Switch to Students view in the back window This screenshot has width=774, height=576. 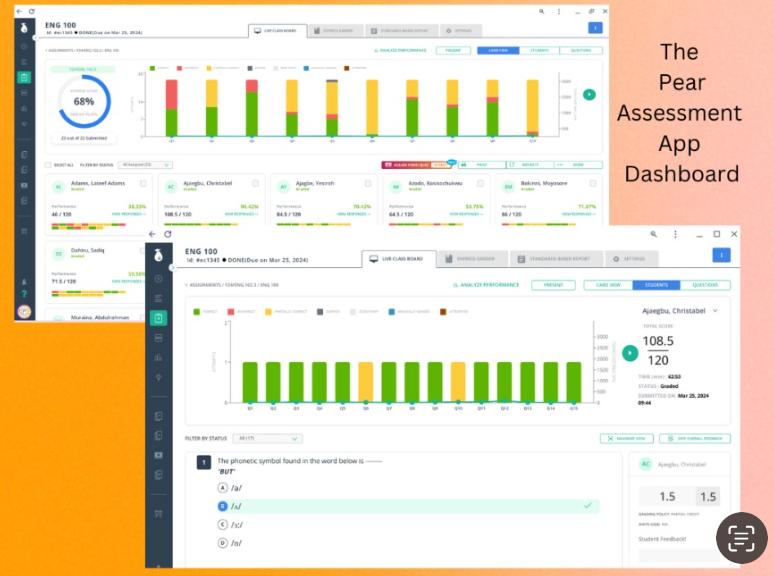pyautogui.click(x=540, y=50)
